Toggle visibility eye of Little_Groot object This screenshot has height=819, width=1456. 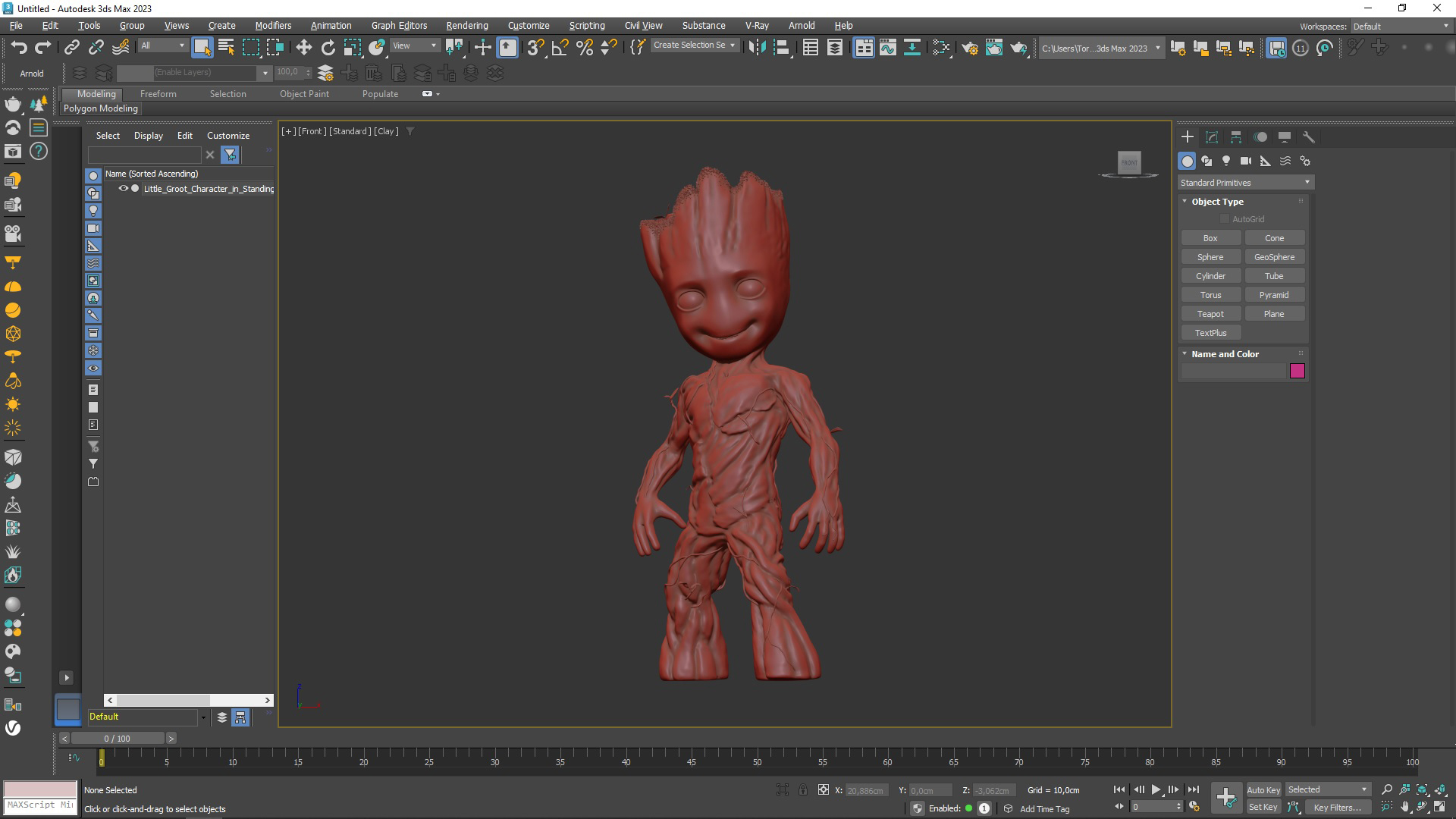point(123,189)
